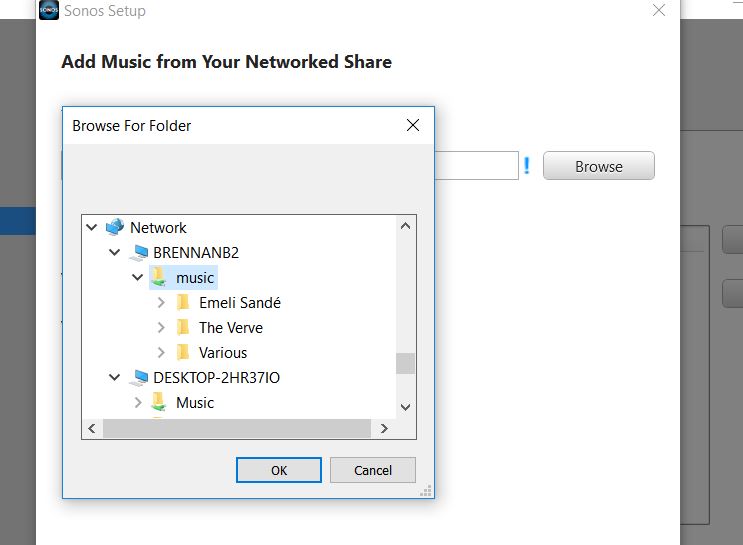Screen dimensions: 743x545
Task: Click the shared music folder icon under BRENNANB2
Action: coord(159,277)
